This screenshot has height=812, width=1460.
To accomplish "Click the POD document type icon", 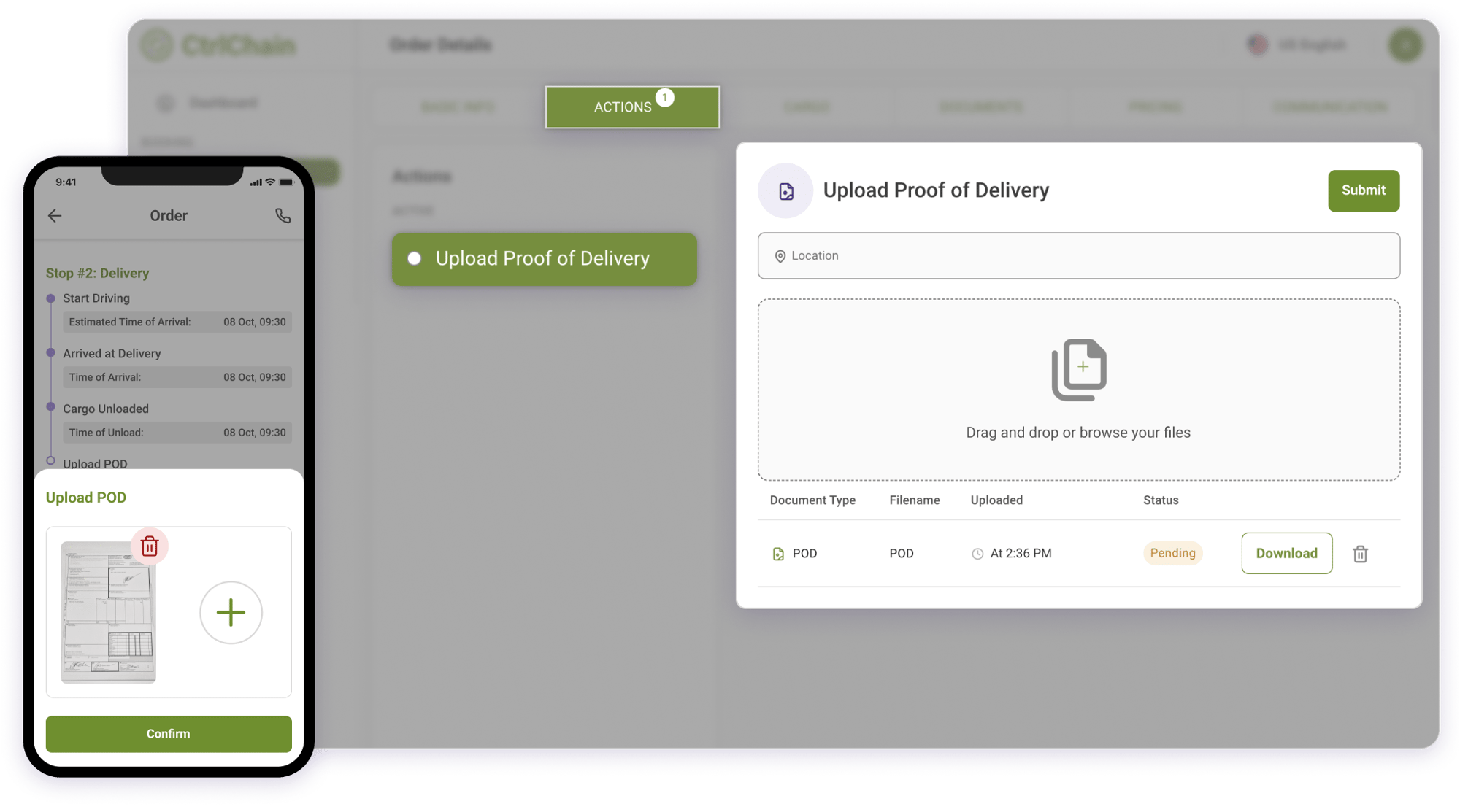I will point(778,553).
